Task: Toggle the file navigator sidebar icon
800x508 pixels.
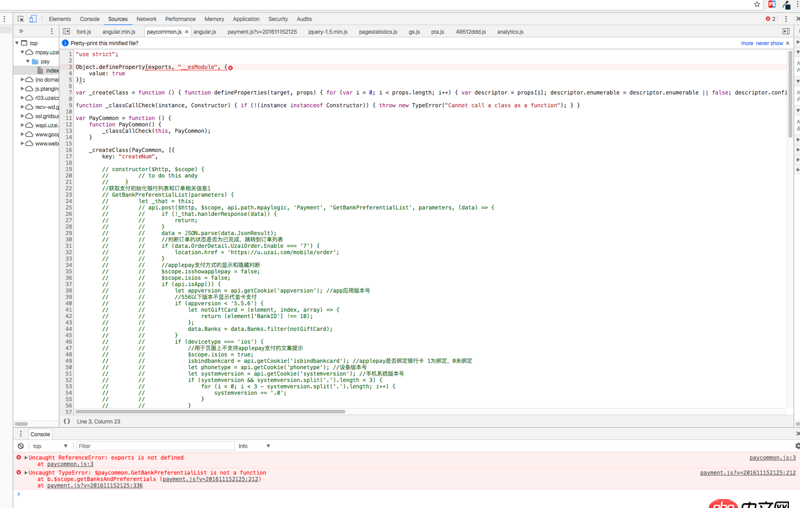Action: (66, 32)
